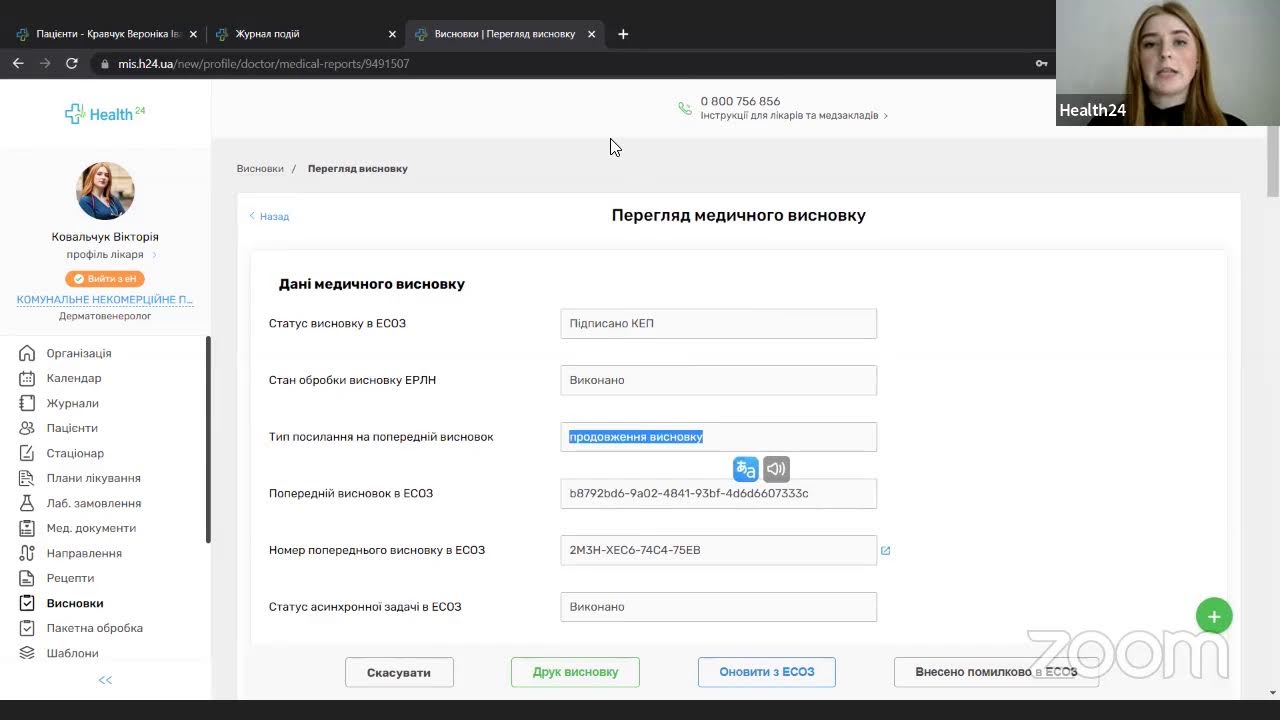Screen dimensions: 1280x720
Task: Close the Пацієнти browser tab
Action: 193,34
